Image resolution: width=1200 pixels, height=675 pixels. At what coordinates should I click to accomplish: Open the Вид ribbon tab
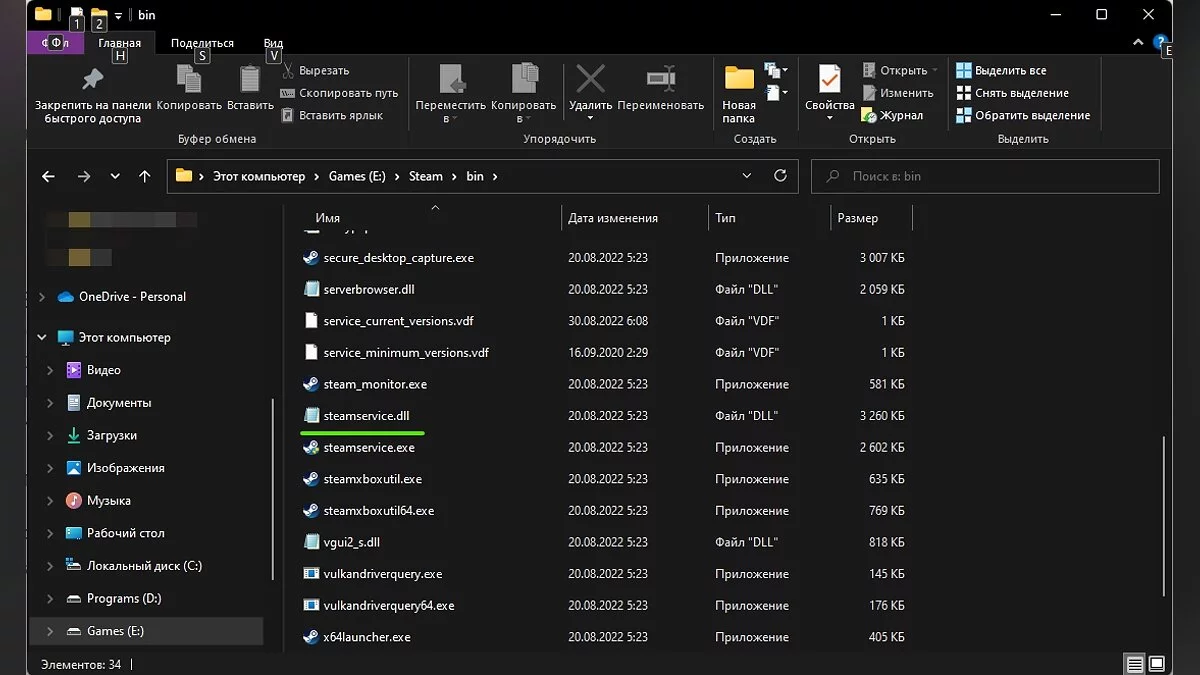coord(273,43)
